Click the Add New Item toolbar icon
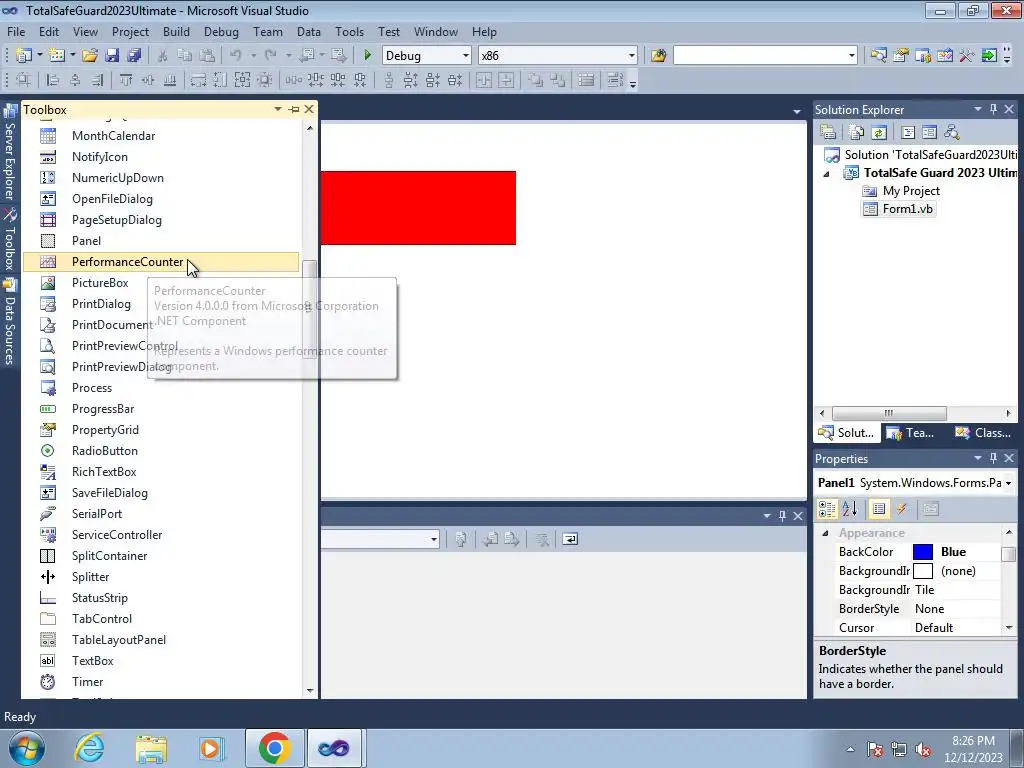 pyautogui.click(x=57, y=56)
